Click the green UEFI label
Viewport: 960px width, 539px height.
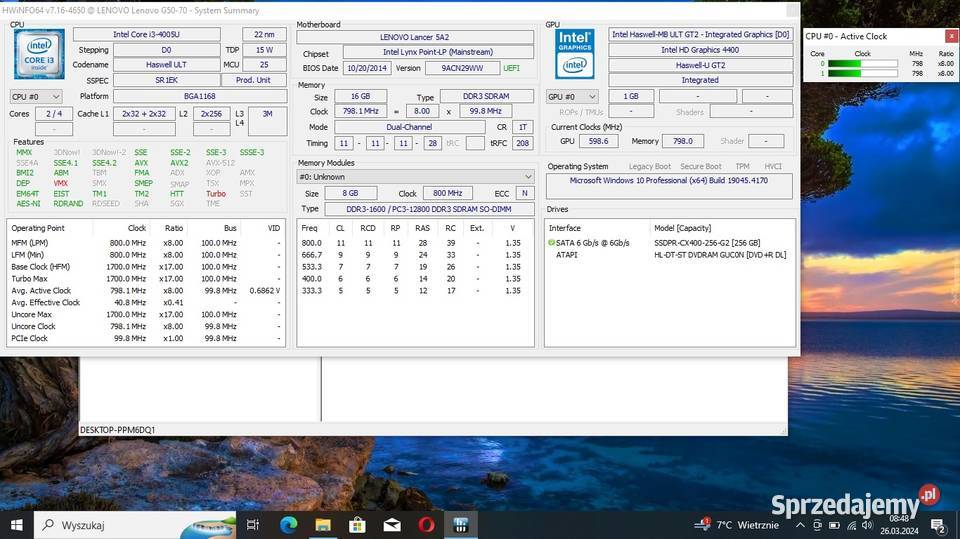coord(511,68)
